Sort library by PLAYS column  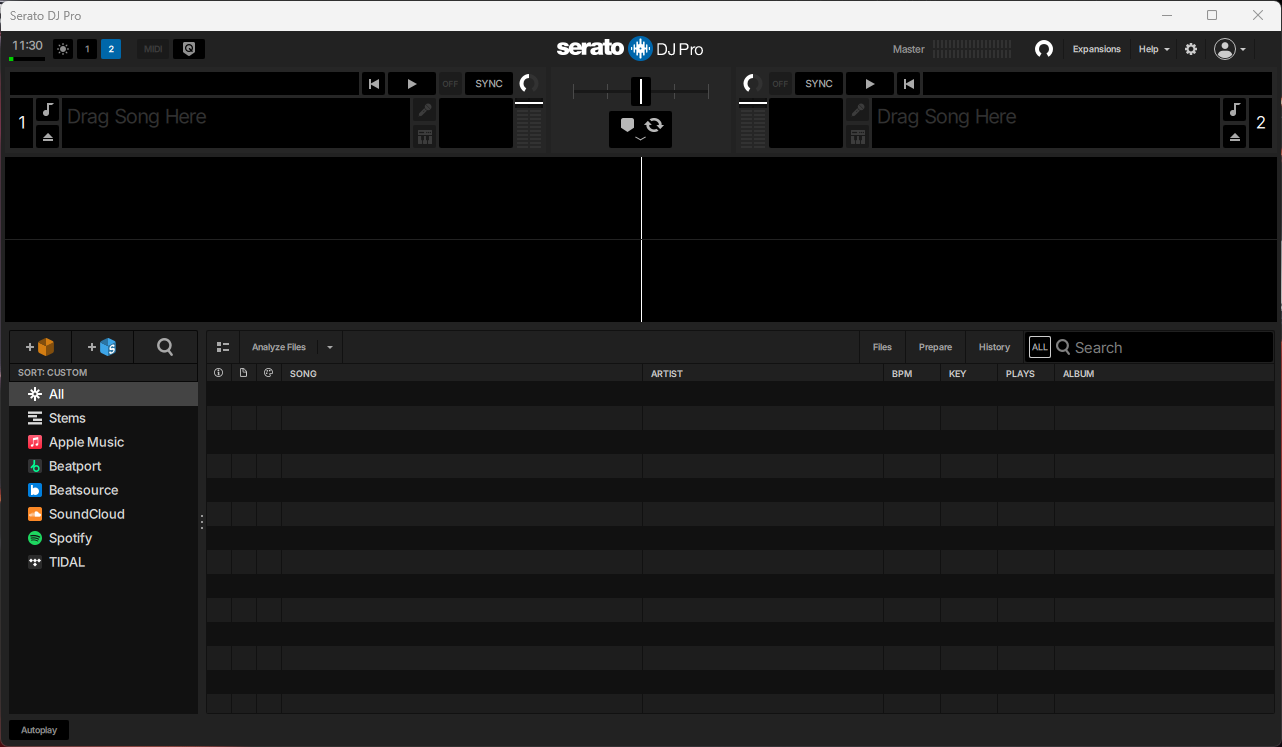pyautogui.click(x=1026, y=373)
